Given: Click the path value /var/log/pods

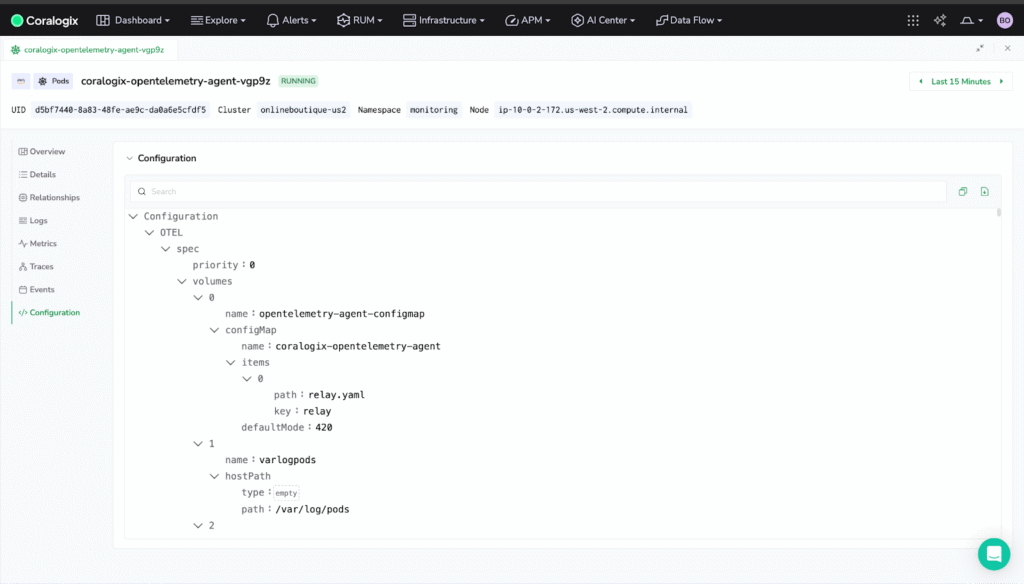Looking at the screenshot, I should pos(312,510).
